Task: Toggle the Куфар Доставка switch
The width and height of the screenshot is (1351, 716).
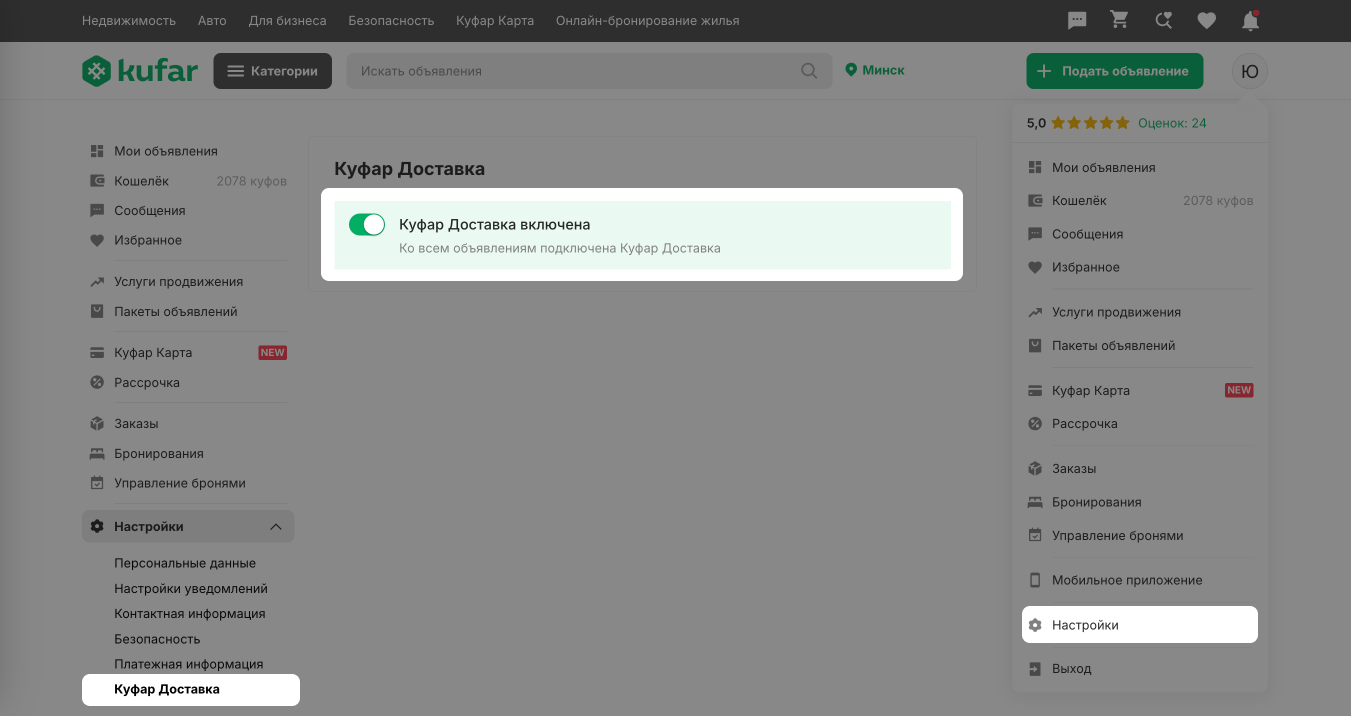Action: click(367, 225)
